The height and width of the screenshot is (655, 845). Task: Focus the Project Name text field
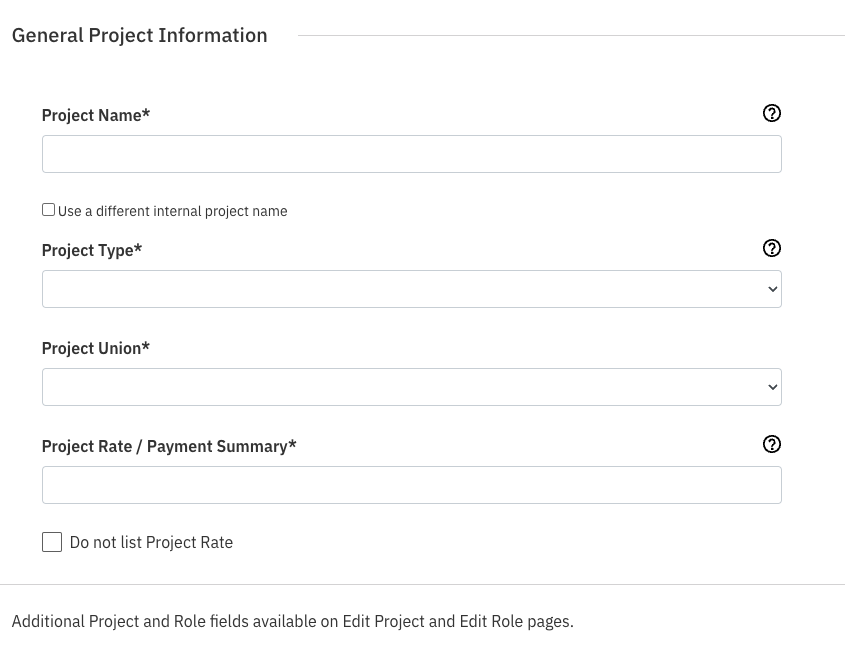click(411, 154)
